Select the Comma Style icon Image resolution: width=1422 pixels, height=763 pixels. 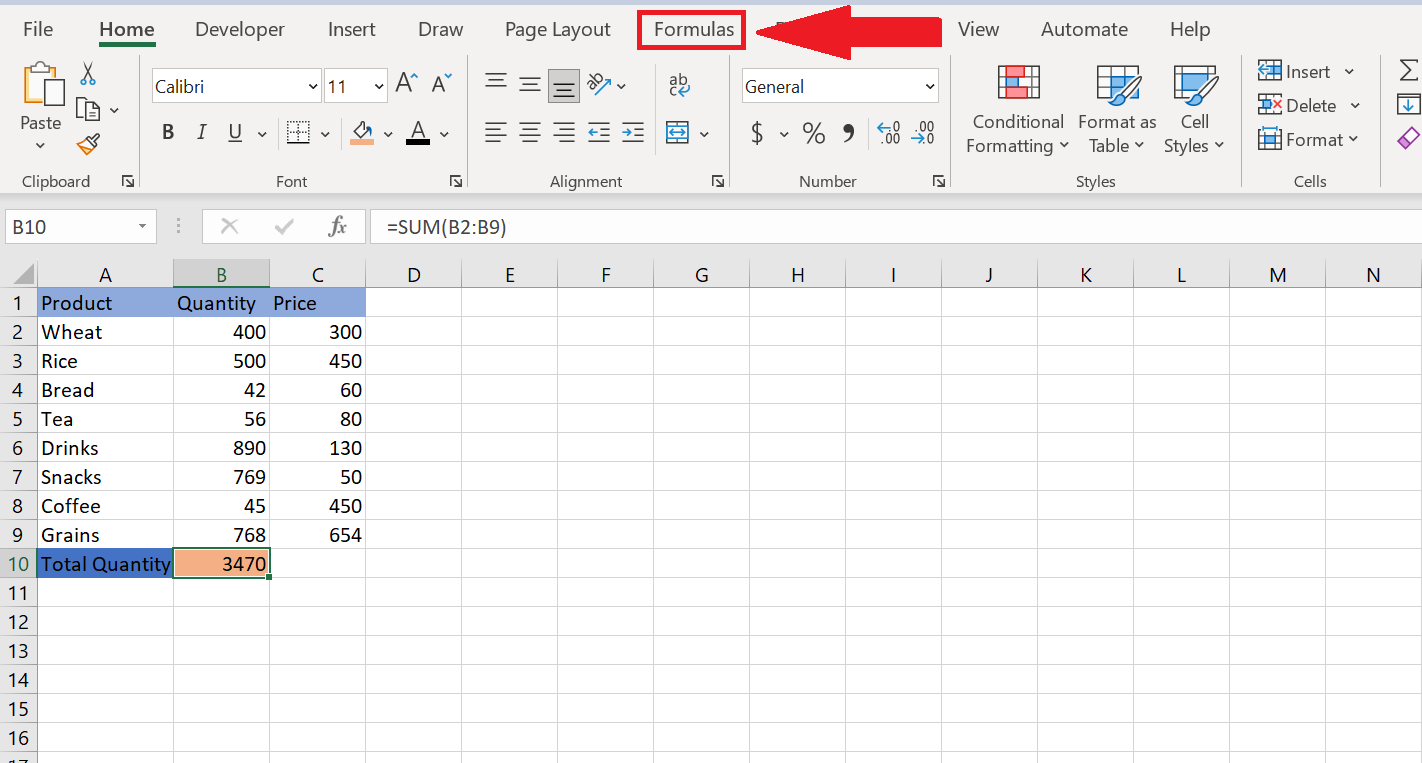[848, 132]
